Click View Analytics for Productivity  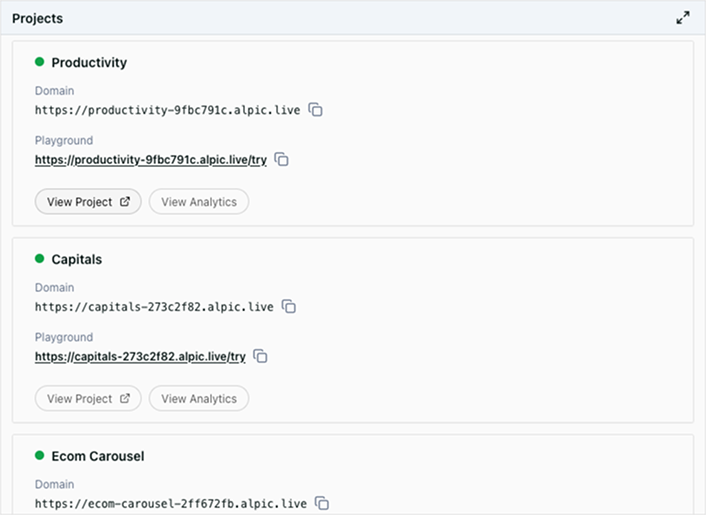(199, 202)
